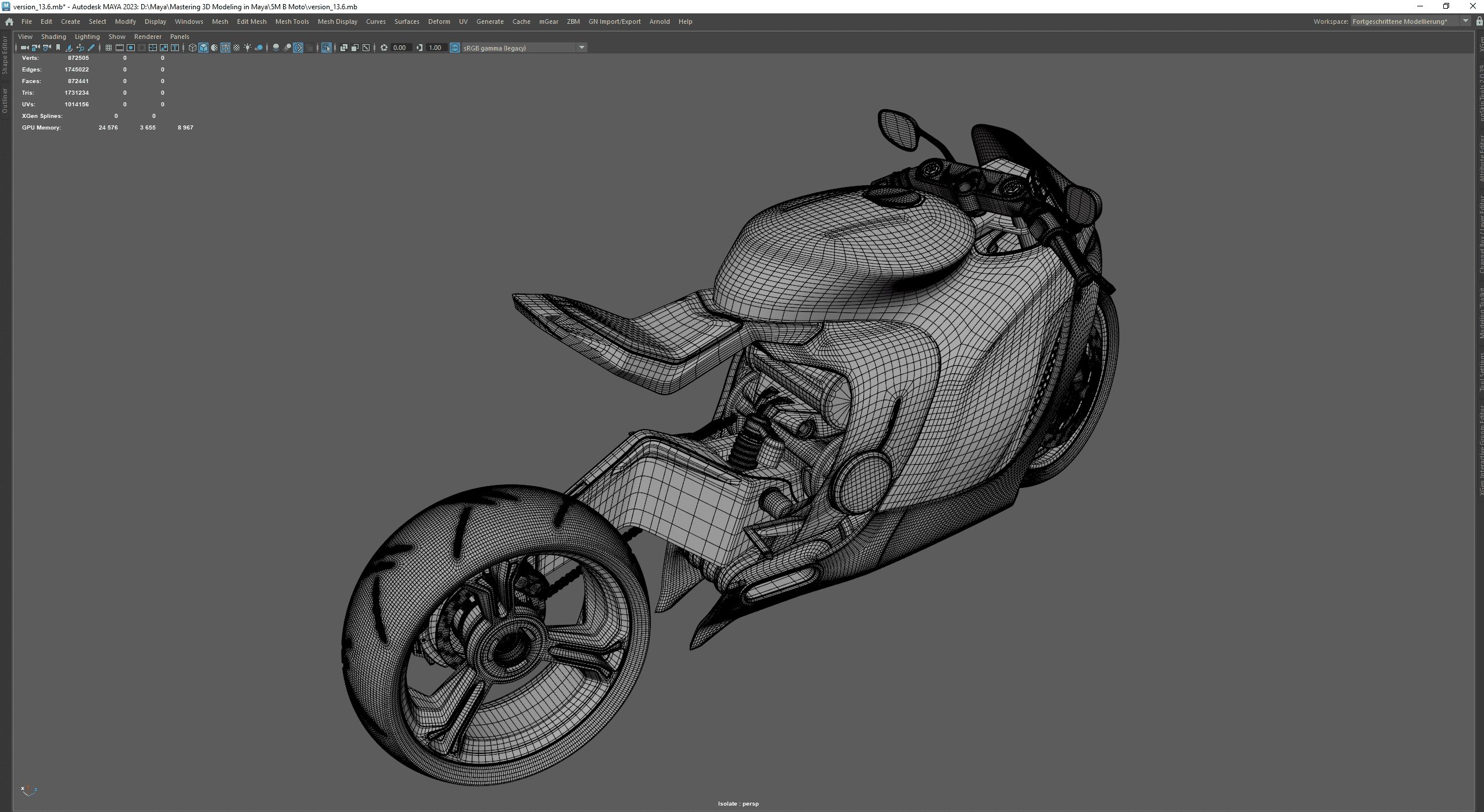Click the use all lights bulb icon
This screenshot has width=1484, height=812.
pos(248,48)
